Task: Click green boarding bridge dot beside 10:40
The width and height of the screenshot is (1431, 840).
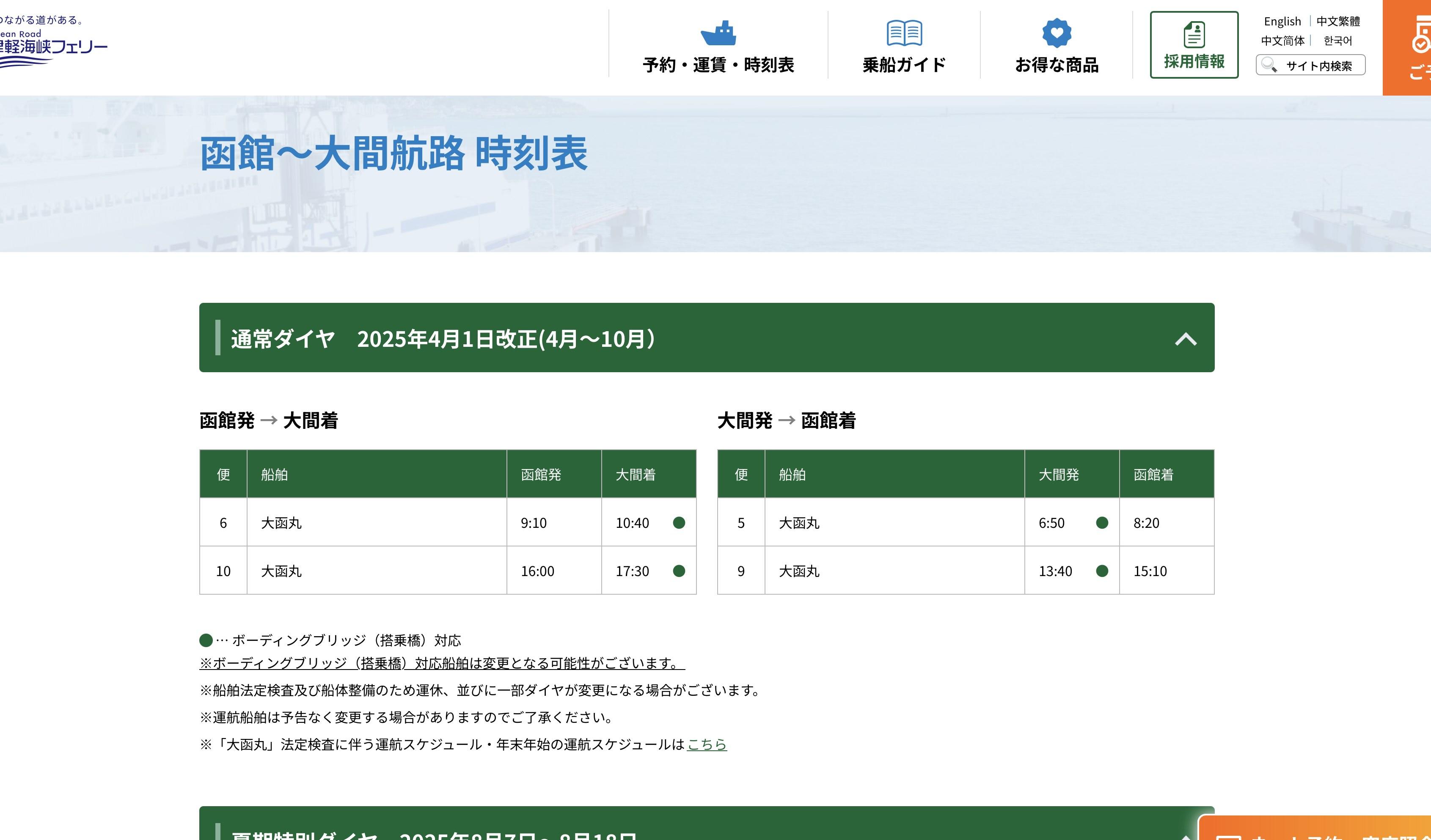Action: [x=679, y=523]
